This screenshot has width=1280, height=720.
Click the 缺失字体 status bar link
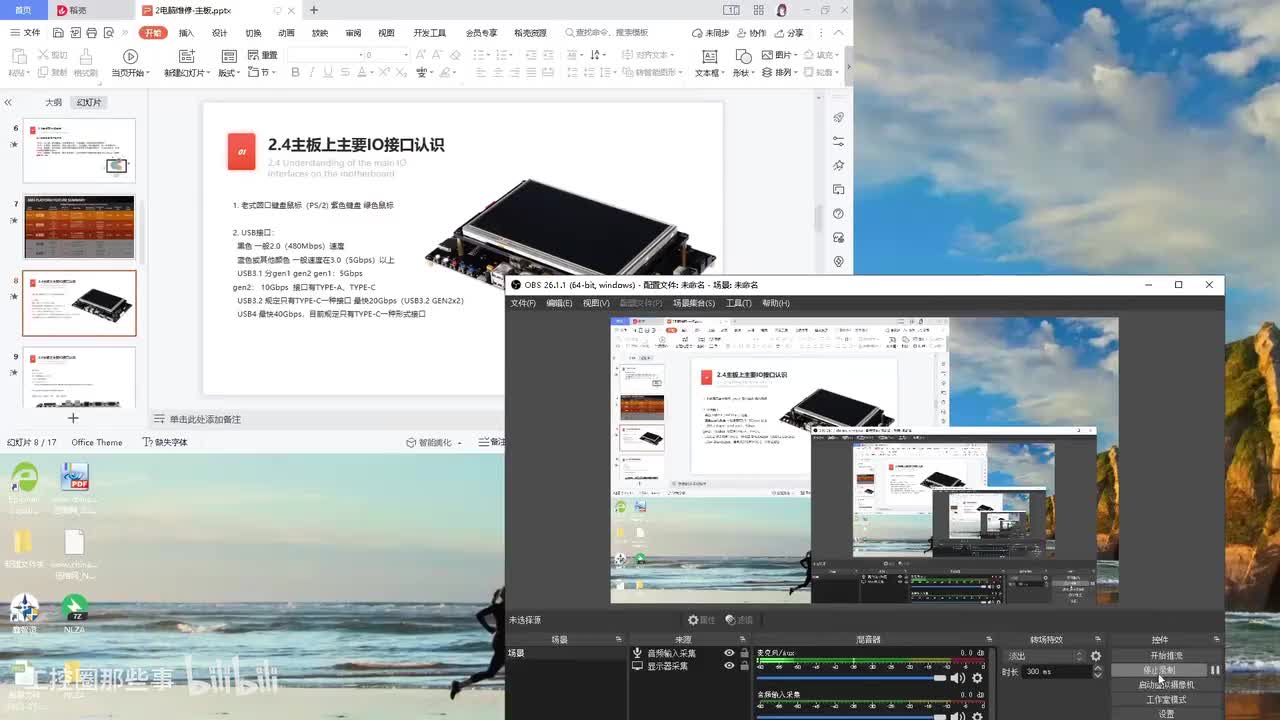click(x=165, y=442)
